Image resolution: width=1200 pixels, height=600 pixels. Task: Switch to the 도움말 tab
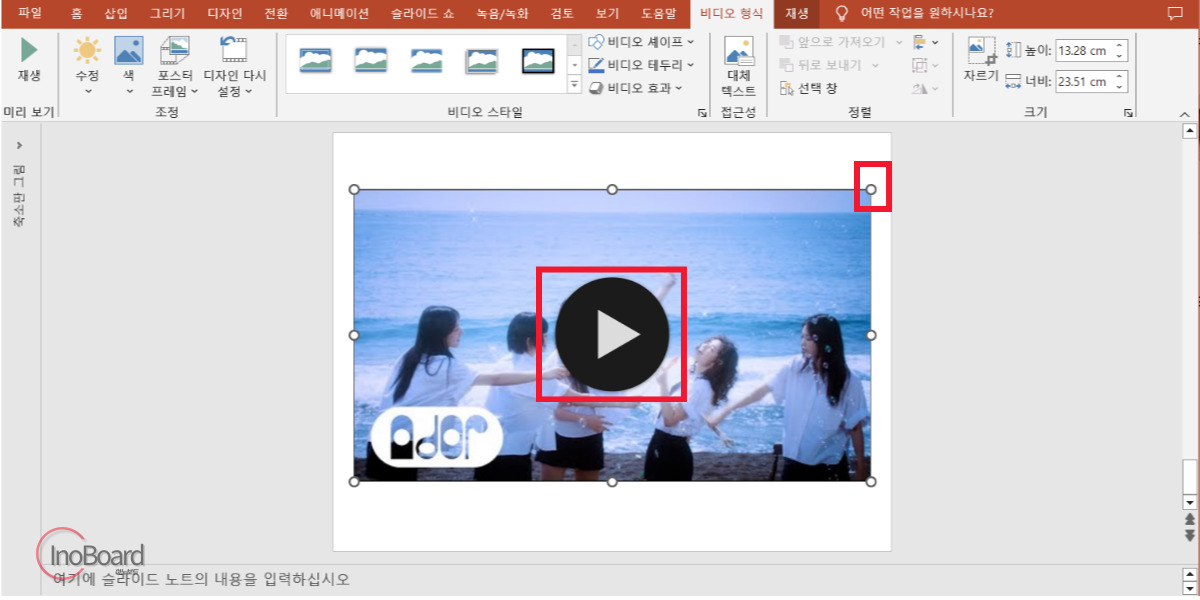click(x=659, y=14)
